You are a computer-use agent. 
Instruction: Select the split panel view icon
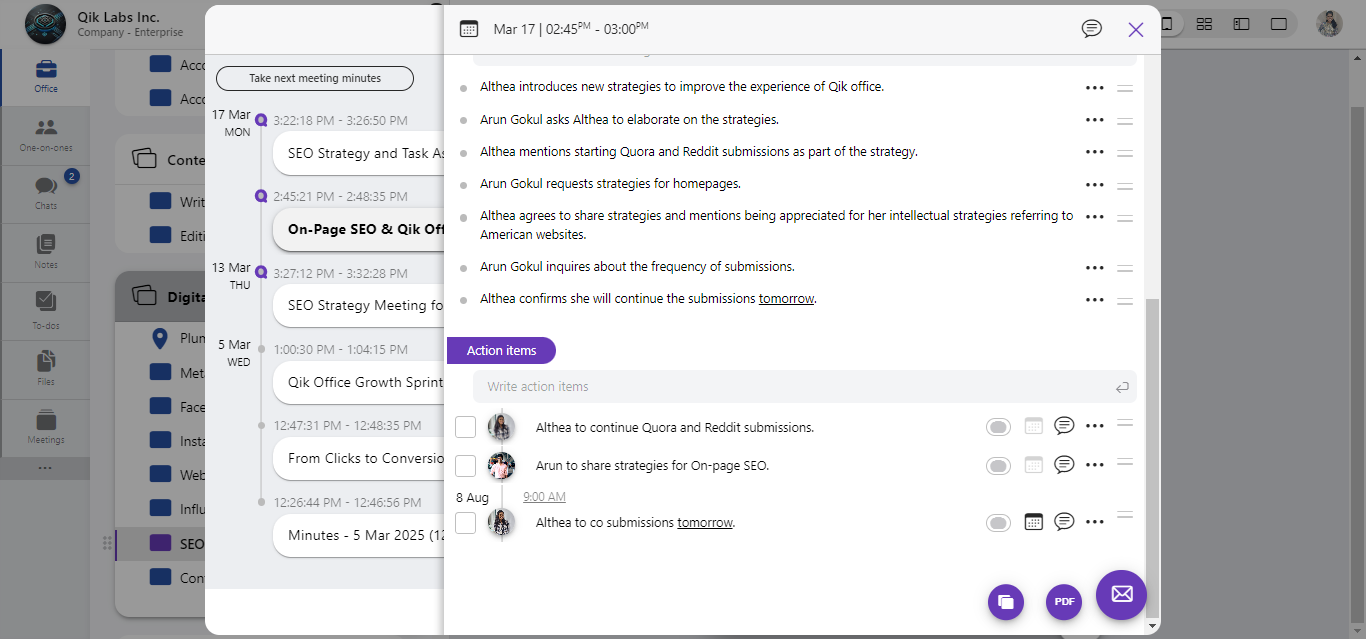tap(1241, 22)
